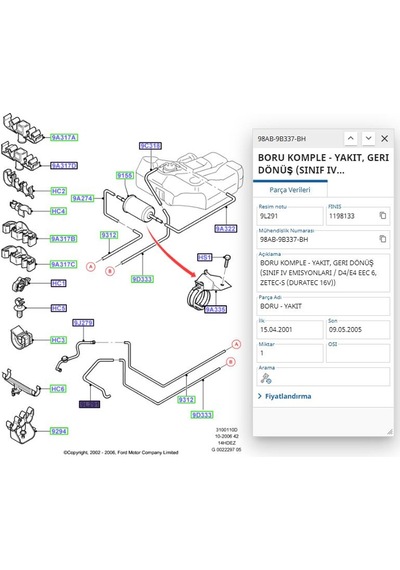Click the 9A322 pipe callout
400x570 pixels.
225,229
